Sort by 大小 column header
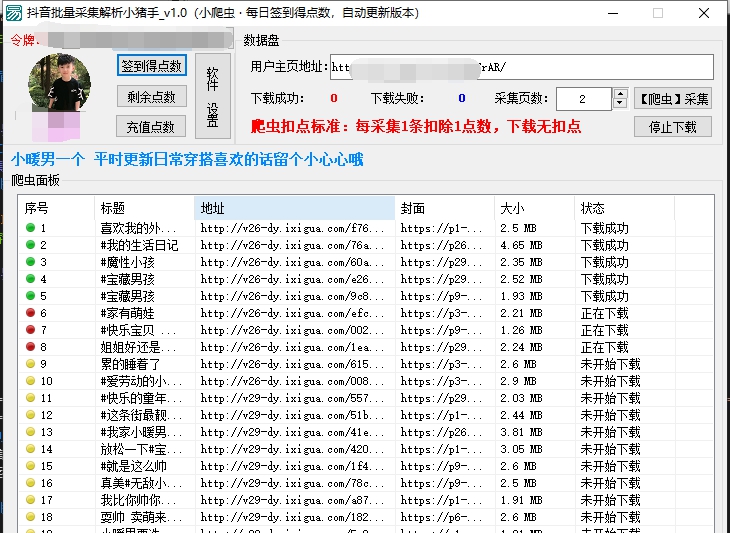This screenshot has width=730, height=533. [534, 208]
